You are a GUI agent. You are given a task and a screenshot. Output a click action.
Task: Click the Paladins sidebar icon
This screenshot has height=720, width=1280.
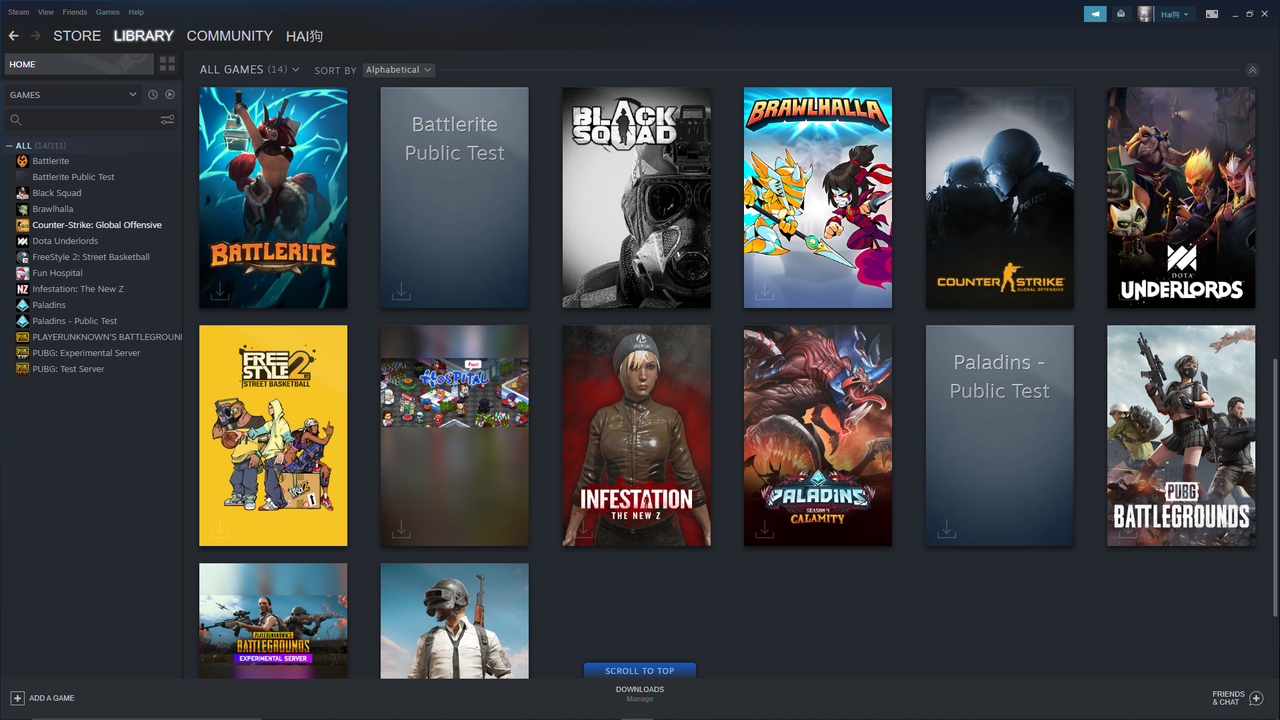pyautogui.click(x=23, y=305)
